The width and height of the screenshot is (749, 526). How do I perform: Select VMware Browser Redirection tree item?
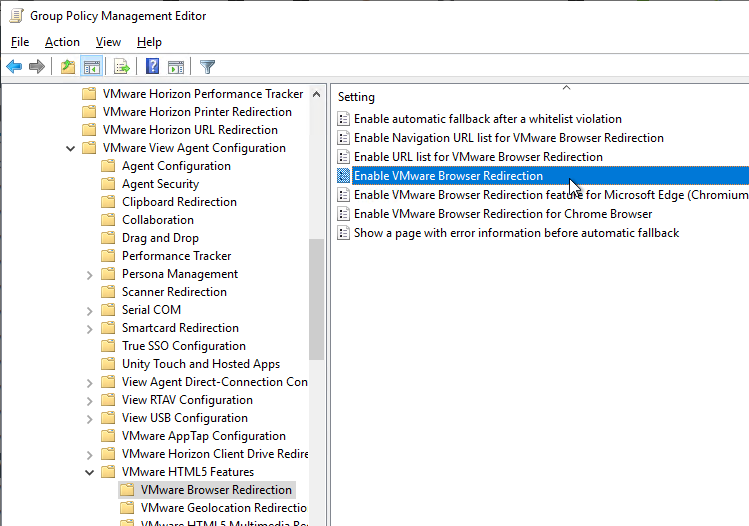click(216, 490)
